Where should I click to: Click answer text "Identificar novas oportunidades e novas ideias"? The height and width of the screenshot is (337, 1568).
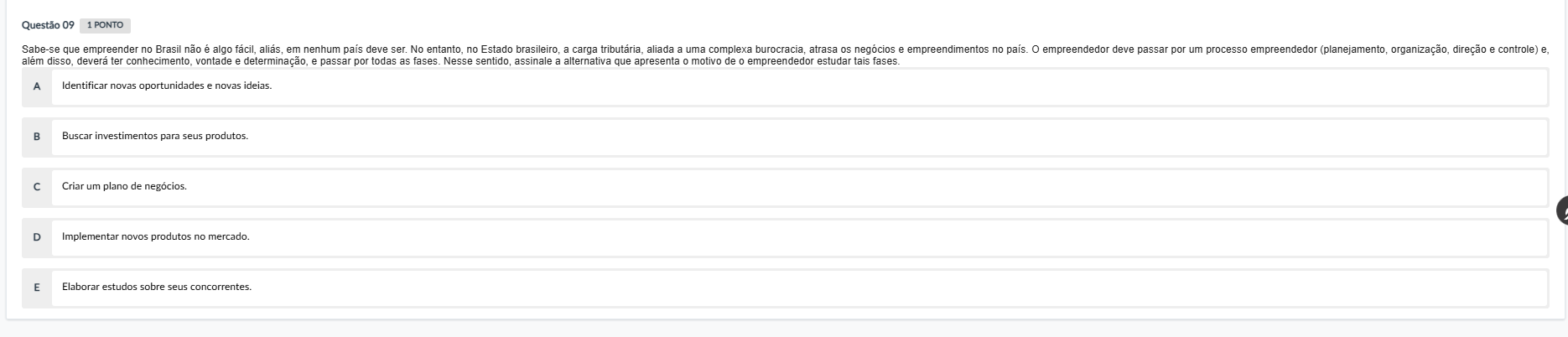point(167,86)
